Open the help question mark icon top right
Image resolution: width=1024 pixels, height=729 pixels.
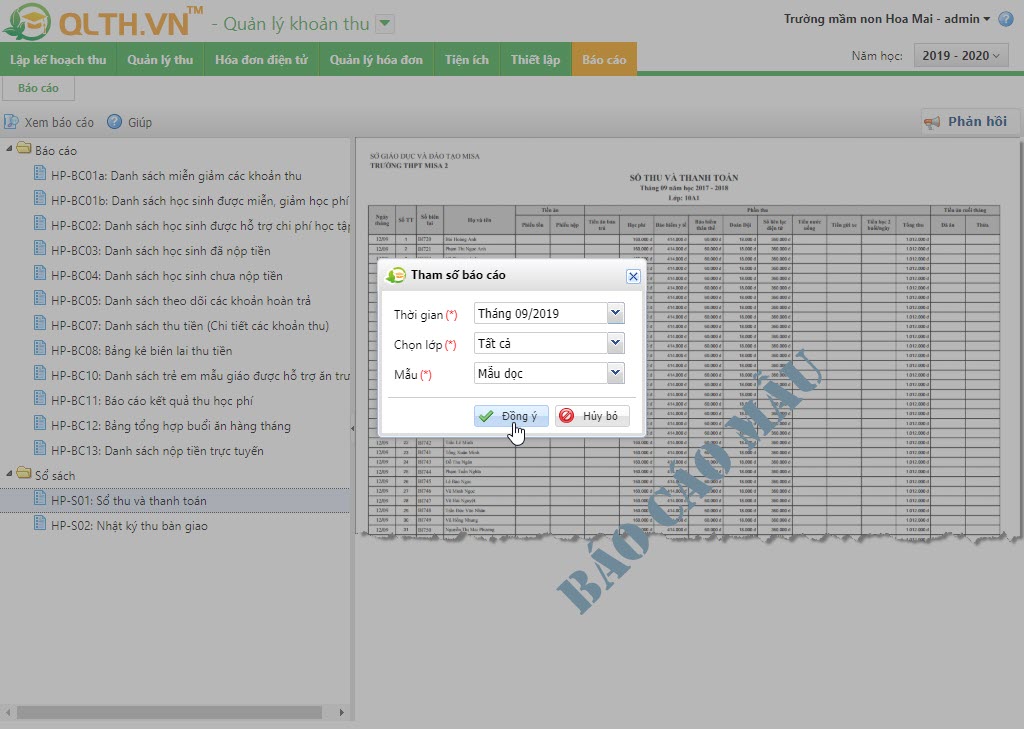point(1006,19)
